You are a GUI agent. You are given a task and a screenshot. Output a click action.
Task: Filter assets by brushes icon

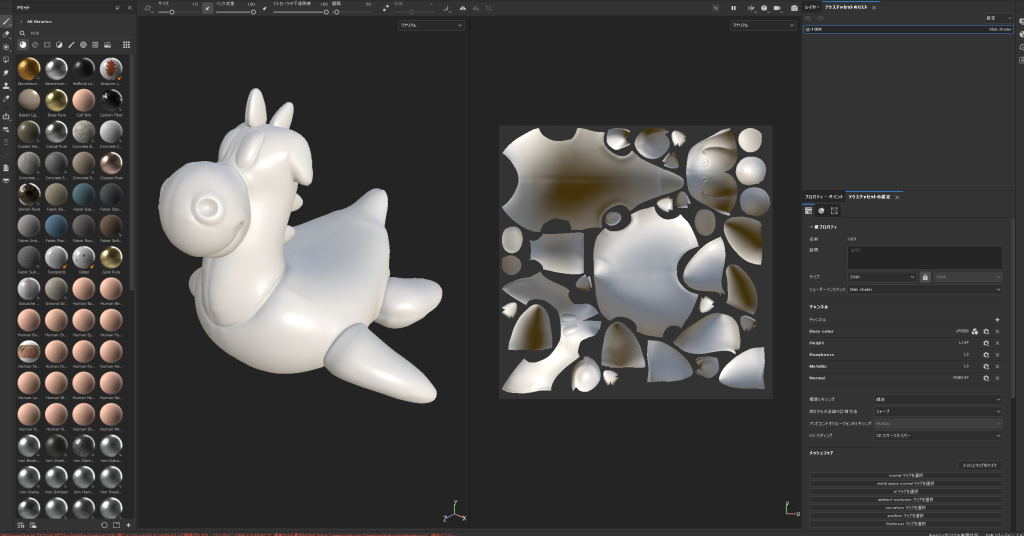click(71, 45)
